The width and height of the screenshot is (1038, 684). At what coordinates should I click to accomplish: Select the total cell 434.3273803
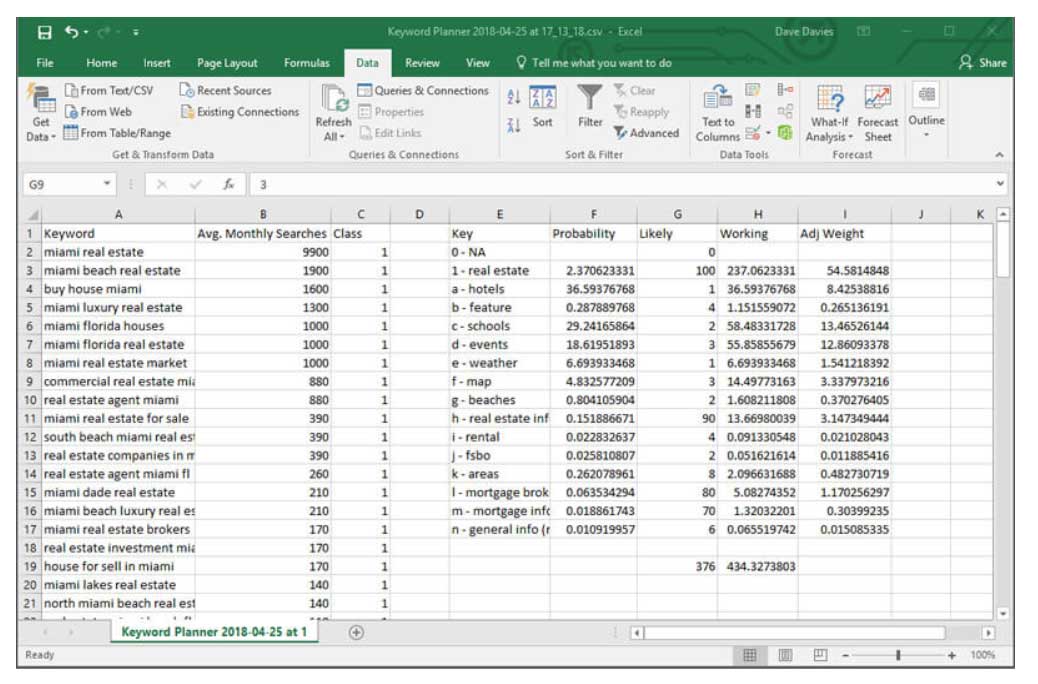[x=757, y=567]
